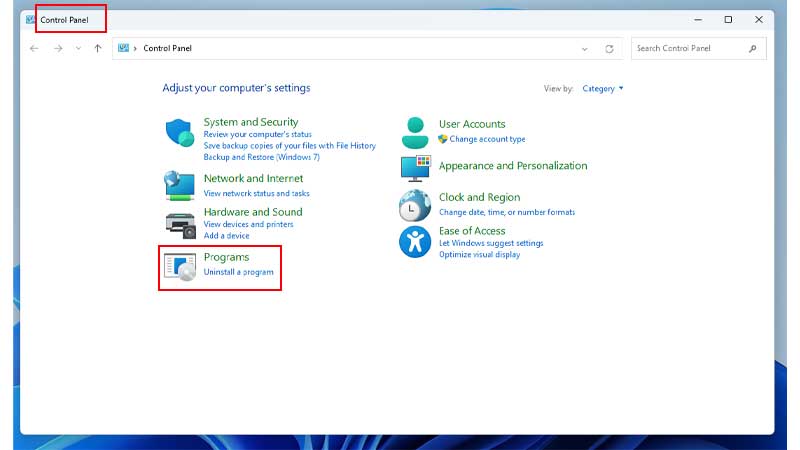
Task: Open User Accounts category
Action: (472, 124)
